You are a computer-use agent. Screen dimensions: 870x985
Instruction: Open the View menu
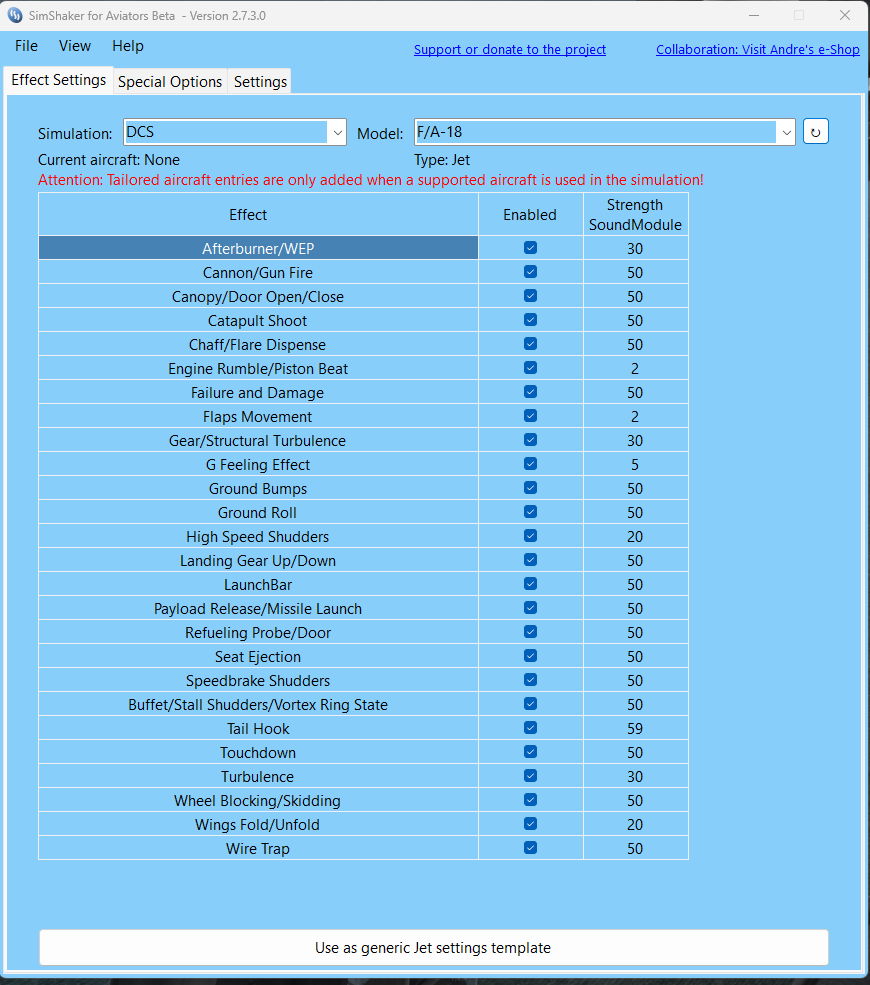(75, 46)
